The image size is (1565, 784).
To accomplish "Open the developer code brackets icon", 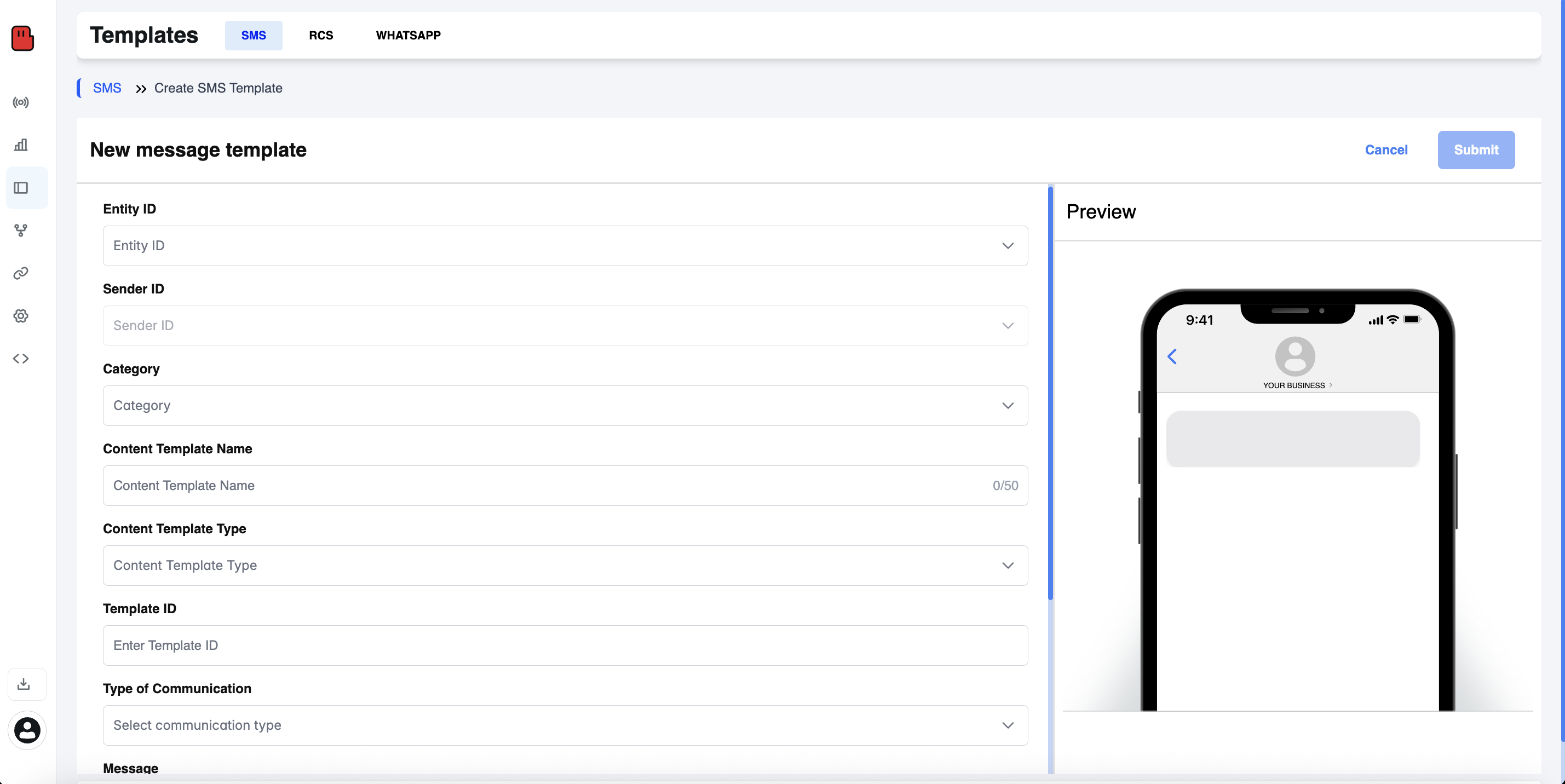I will 21,358.
